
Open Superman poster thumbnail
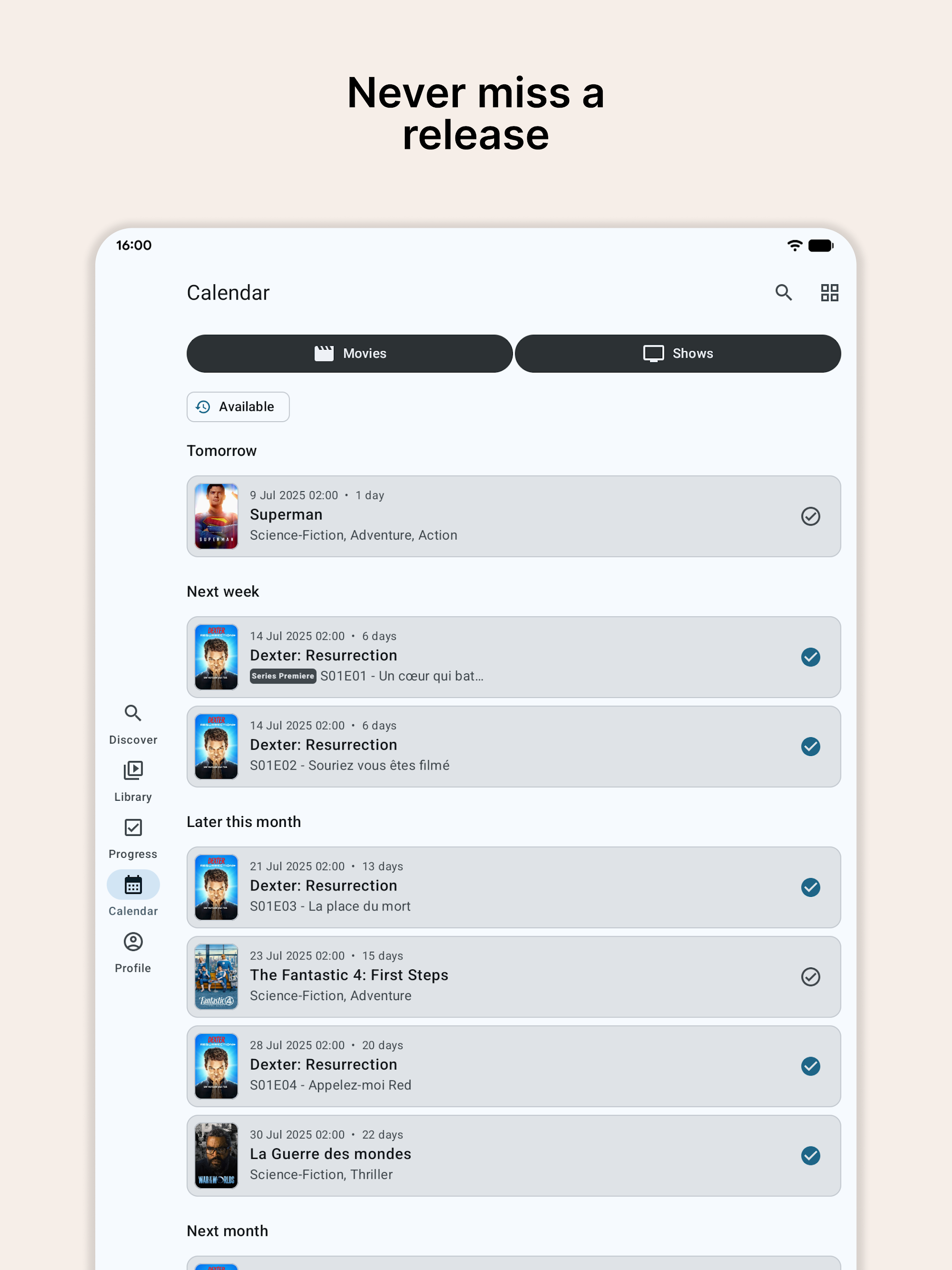coord(216,516)
